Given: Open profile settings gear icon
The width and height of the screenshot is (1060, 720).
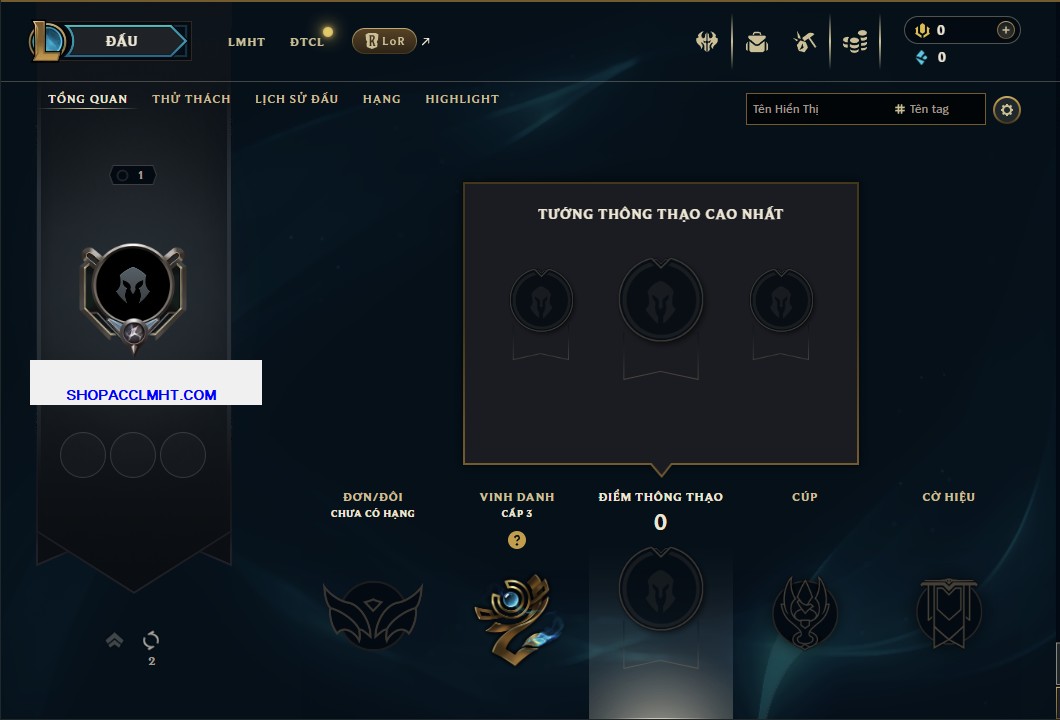Looking at the screenshot, I should tap(1007, 110).
